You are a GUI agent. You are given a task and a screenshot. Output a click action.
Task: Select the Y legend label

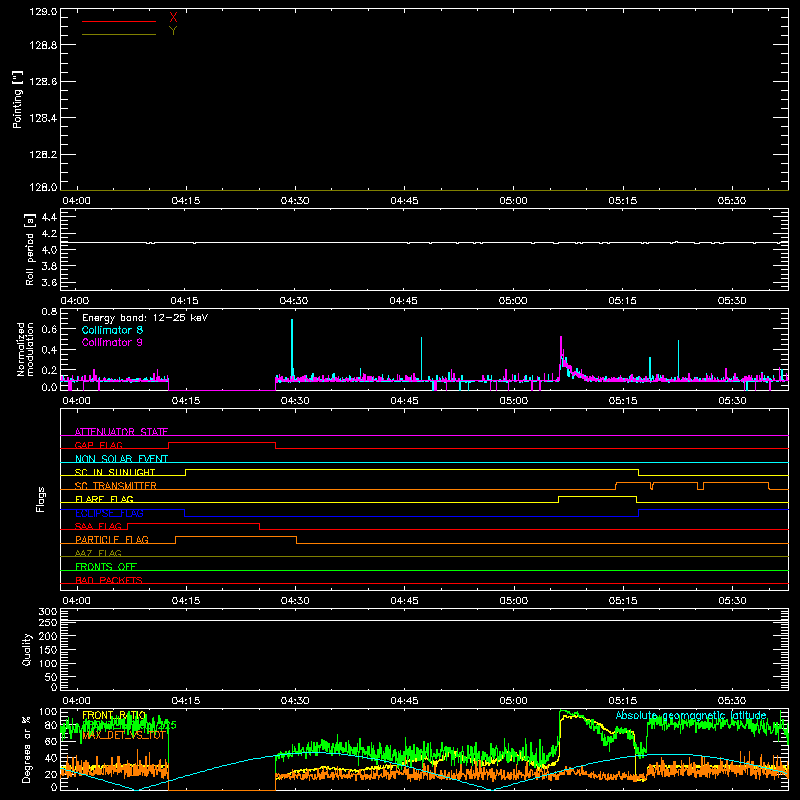[x=173, y=30]
